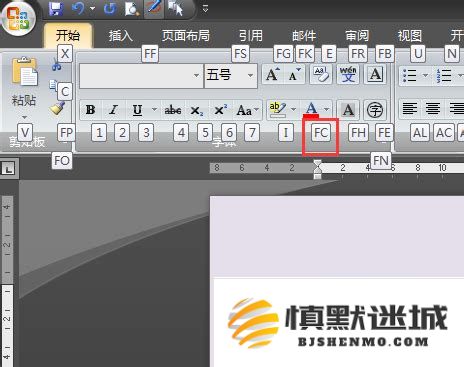The height and width of the screenshot is (367, 464).
Task: Click the Save icon in quick access toolbar
Action: click(56, 8)
